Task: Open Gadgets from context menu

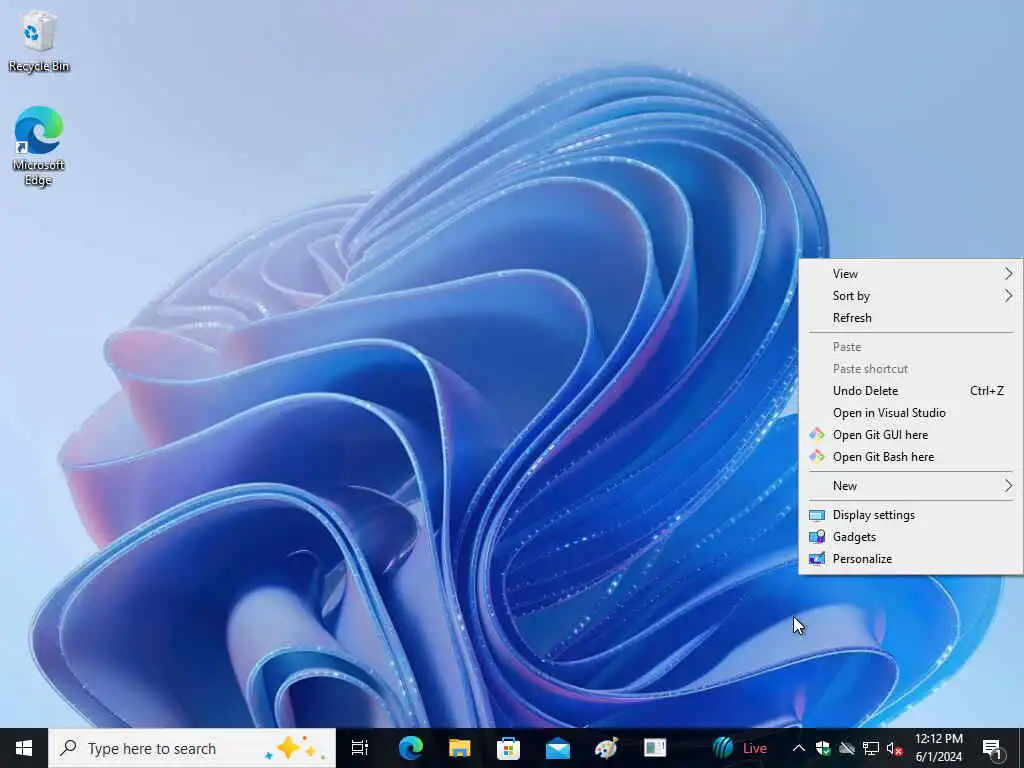Action: click(x=911, y=537)
